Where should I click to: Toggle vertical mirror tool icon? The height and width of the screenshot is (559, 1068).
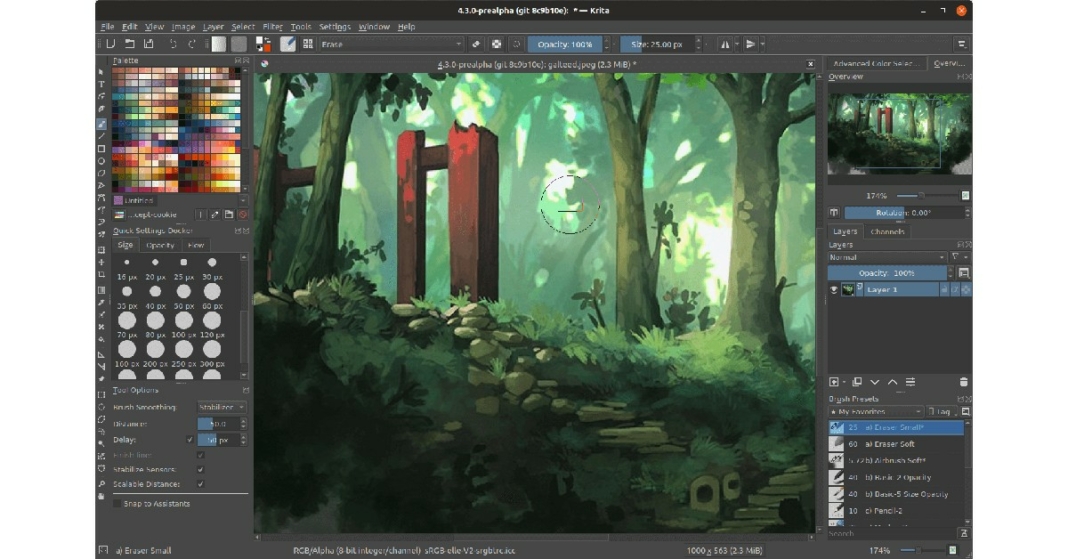(750, 44)
